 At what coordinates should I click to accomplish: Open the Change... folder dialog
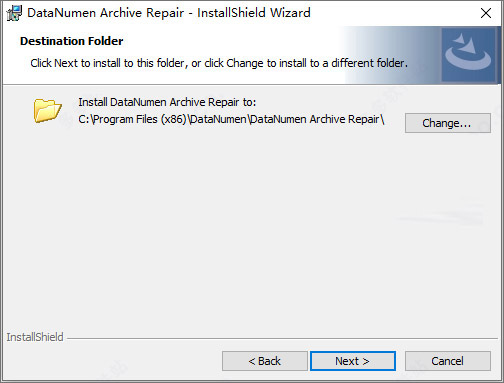click(448, 123)
